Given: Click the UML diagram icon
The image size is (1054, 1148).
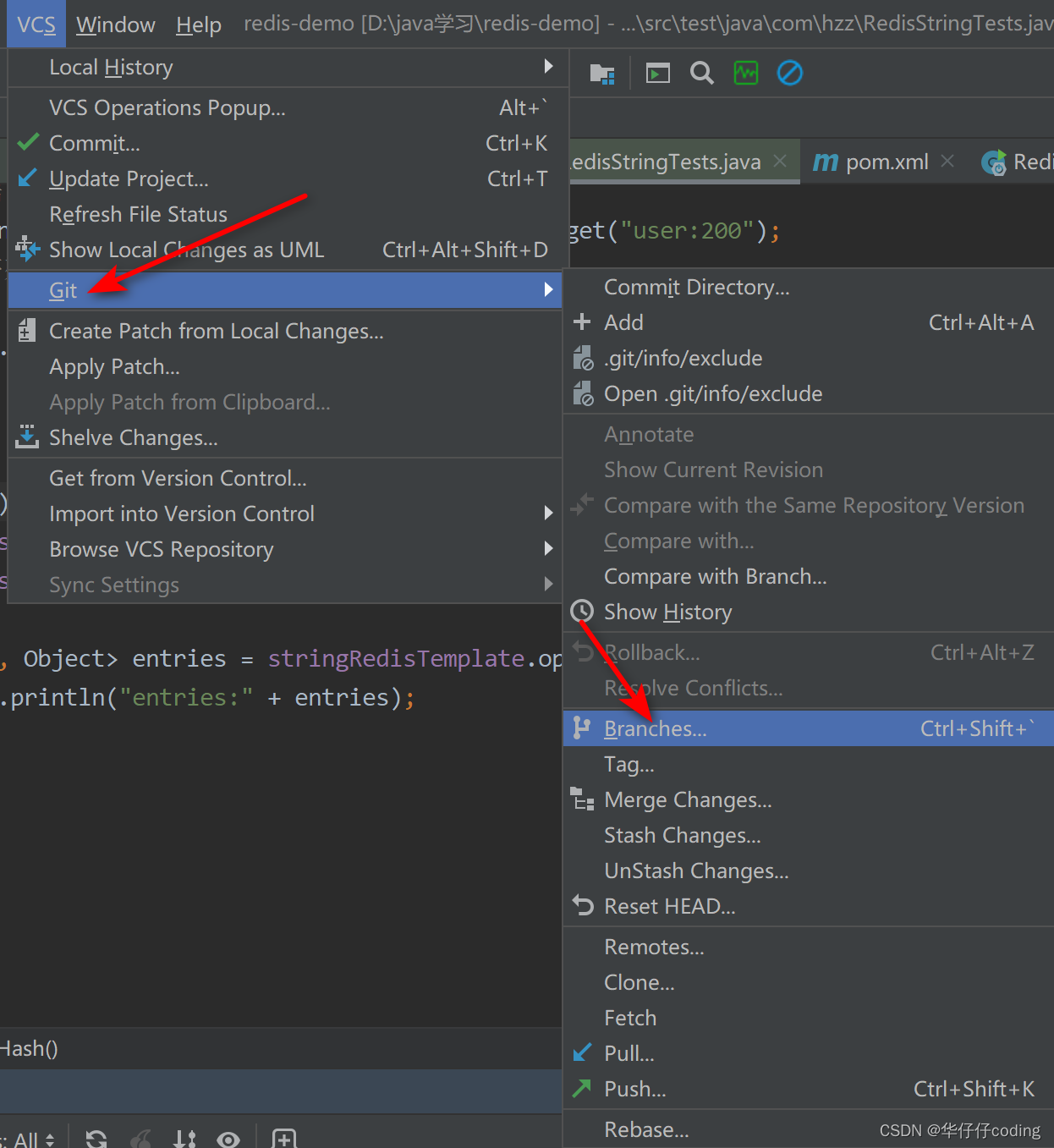Looking at the screenshot, I should pos(27,249).
